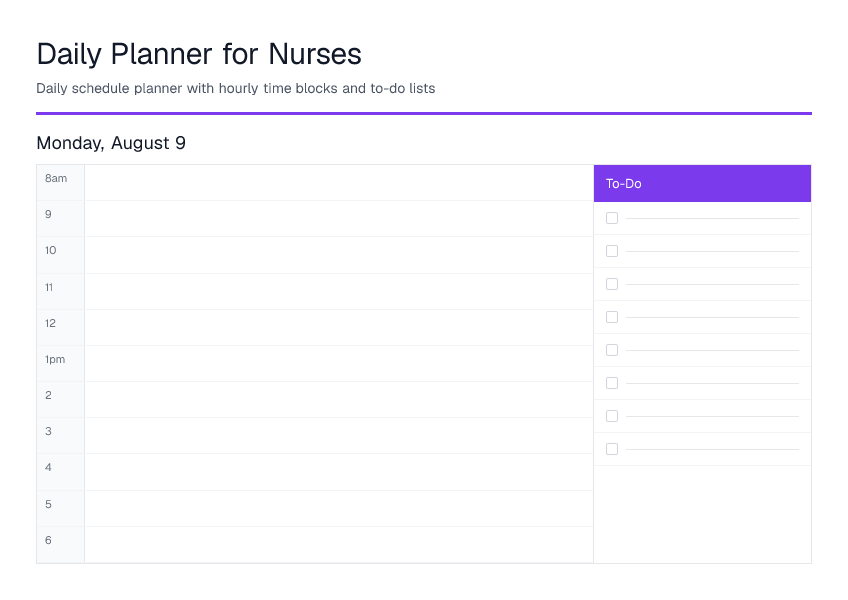Click the To-Do header
Screen dimensions: 848x600
703,183
